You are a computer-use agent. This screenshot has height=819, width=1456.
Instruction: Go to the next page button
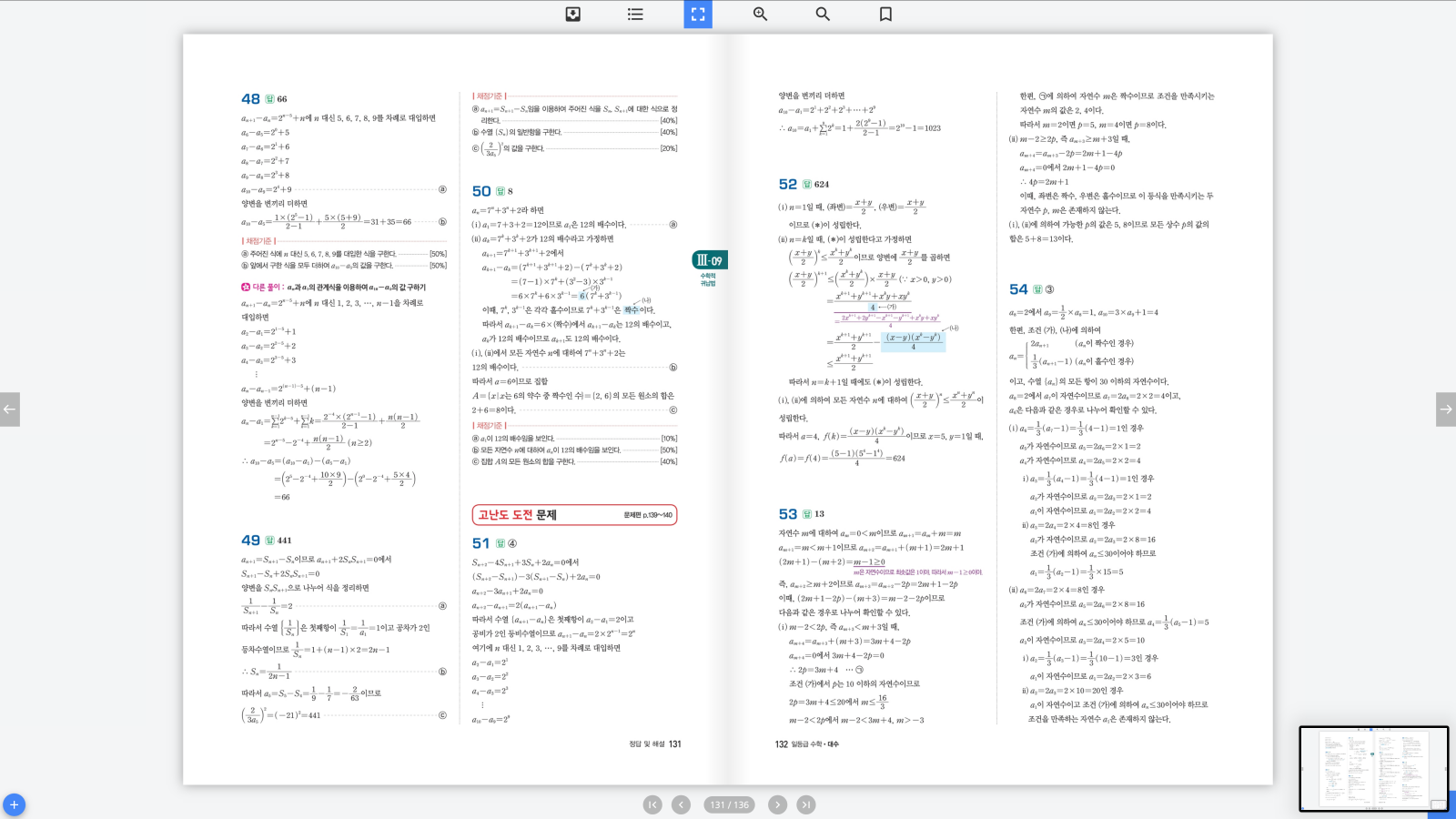[x=777, y=804]
